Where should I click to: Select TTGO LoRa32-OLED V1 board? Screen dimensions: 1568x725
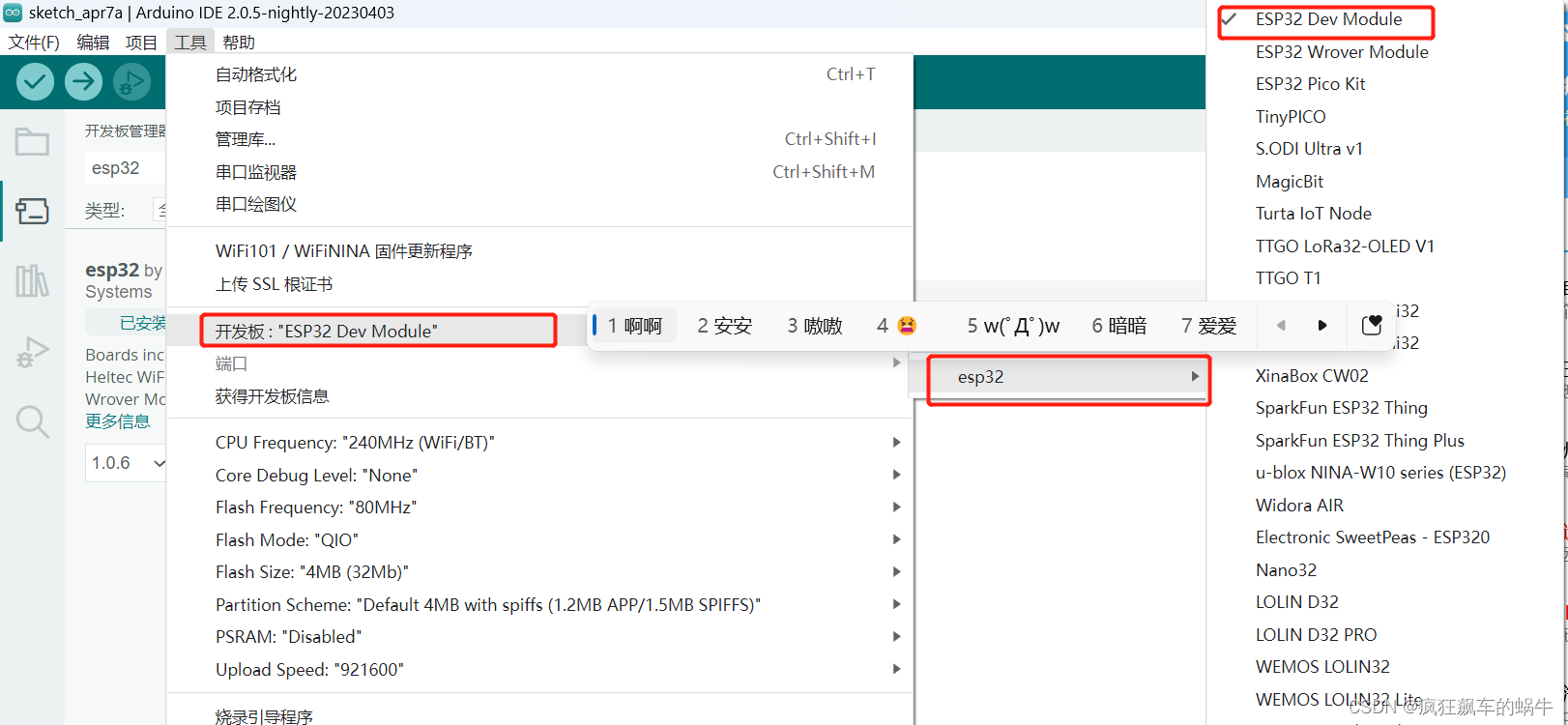[1345, 246]
